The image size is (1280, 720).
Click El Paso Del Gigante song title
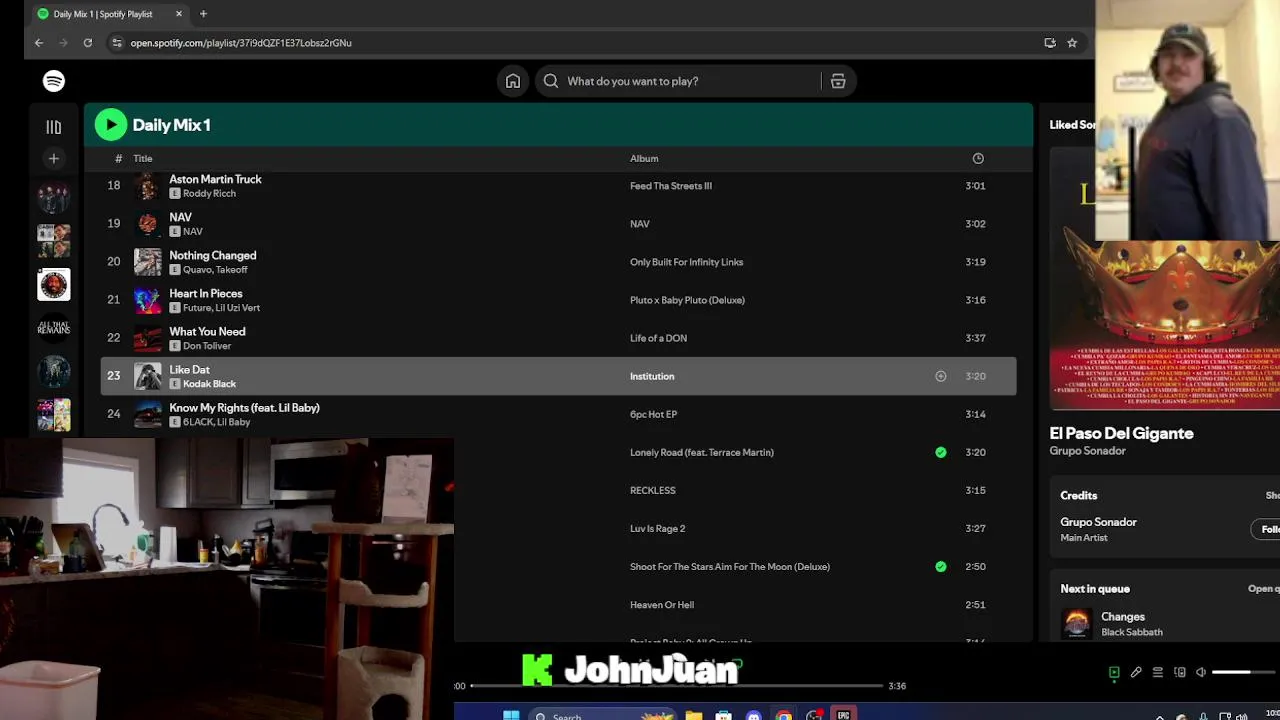pyautogui.click(x=1121, y=433)
